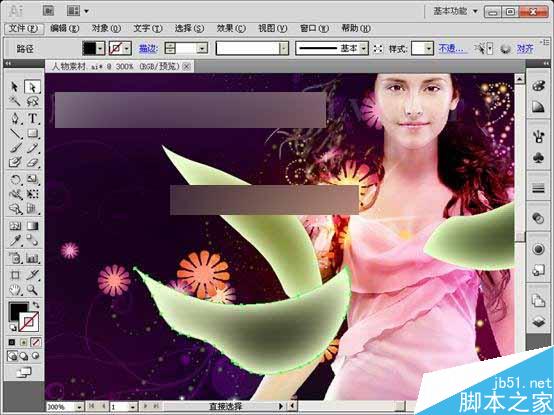Open the Stroke panel

point(538,188)
